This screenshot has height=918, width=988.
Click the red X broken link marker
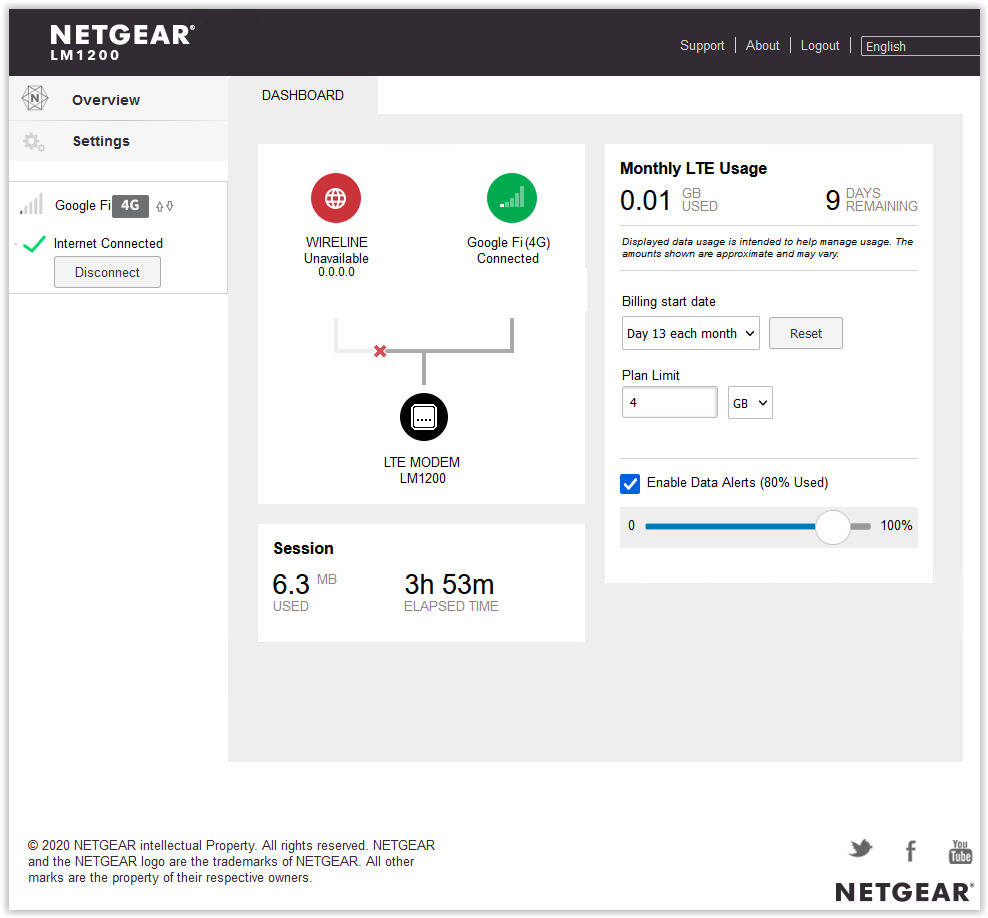coord(380,351)
